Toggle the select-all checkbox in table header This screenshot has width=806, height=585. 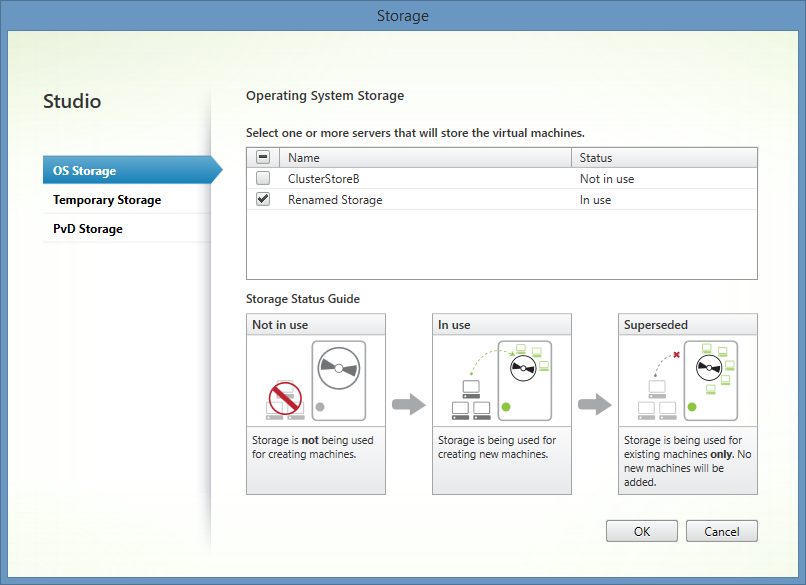[263, 158]
